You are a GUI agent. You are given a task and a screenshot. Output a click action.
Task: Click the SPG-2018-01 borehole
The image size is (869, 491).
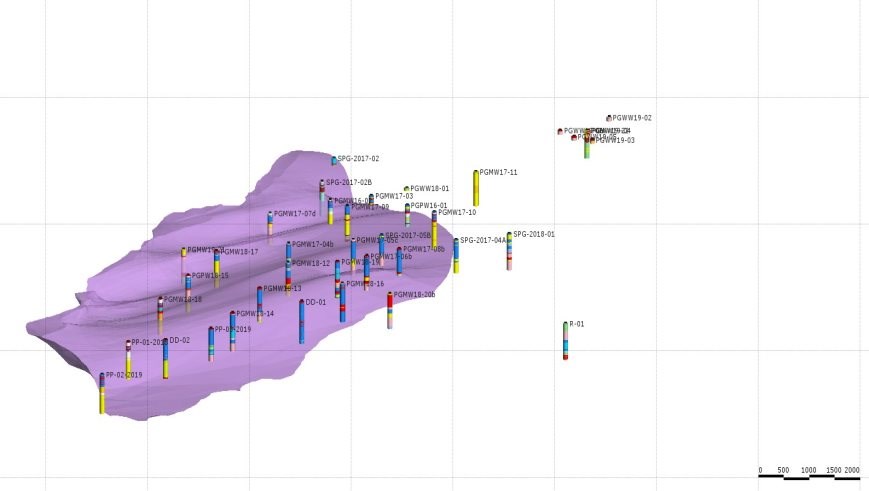509,251
